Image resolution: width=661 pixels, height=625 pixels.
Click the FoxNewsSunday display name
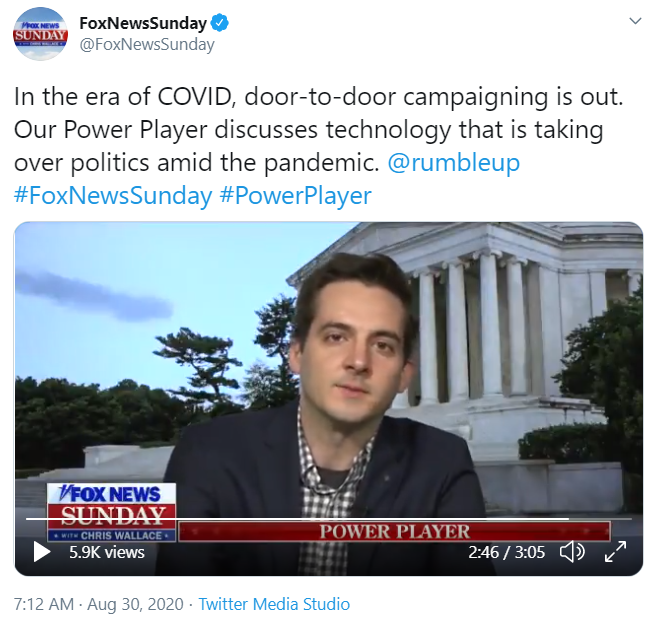[143, 23]
